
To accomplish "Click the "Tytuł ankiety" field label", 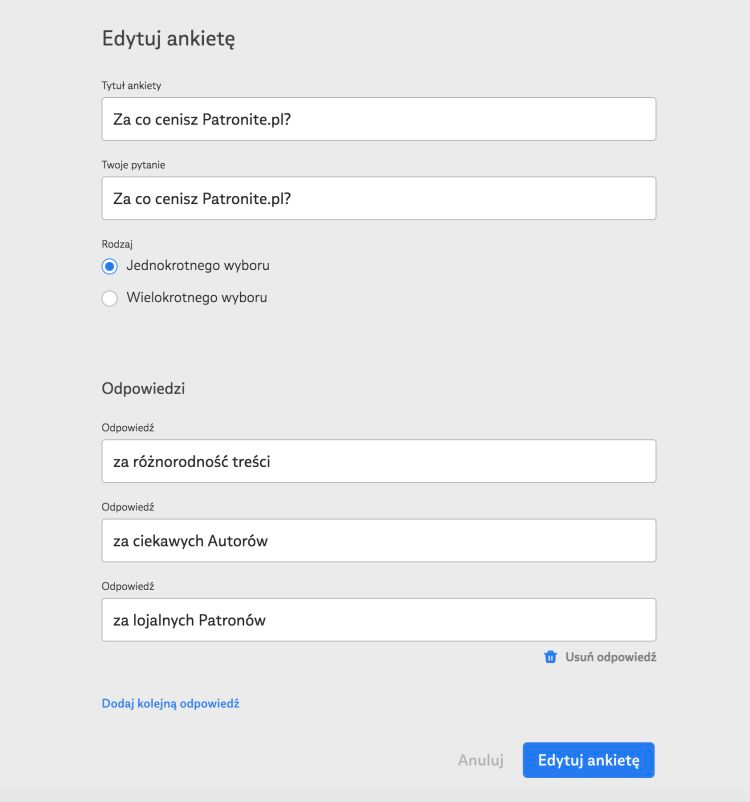I will click(x=139, y=85).
